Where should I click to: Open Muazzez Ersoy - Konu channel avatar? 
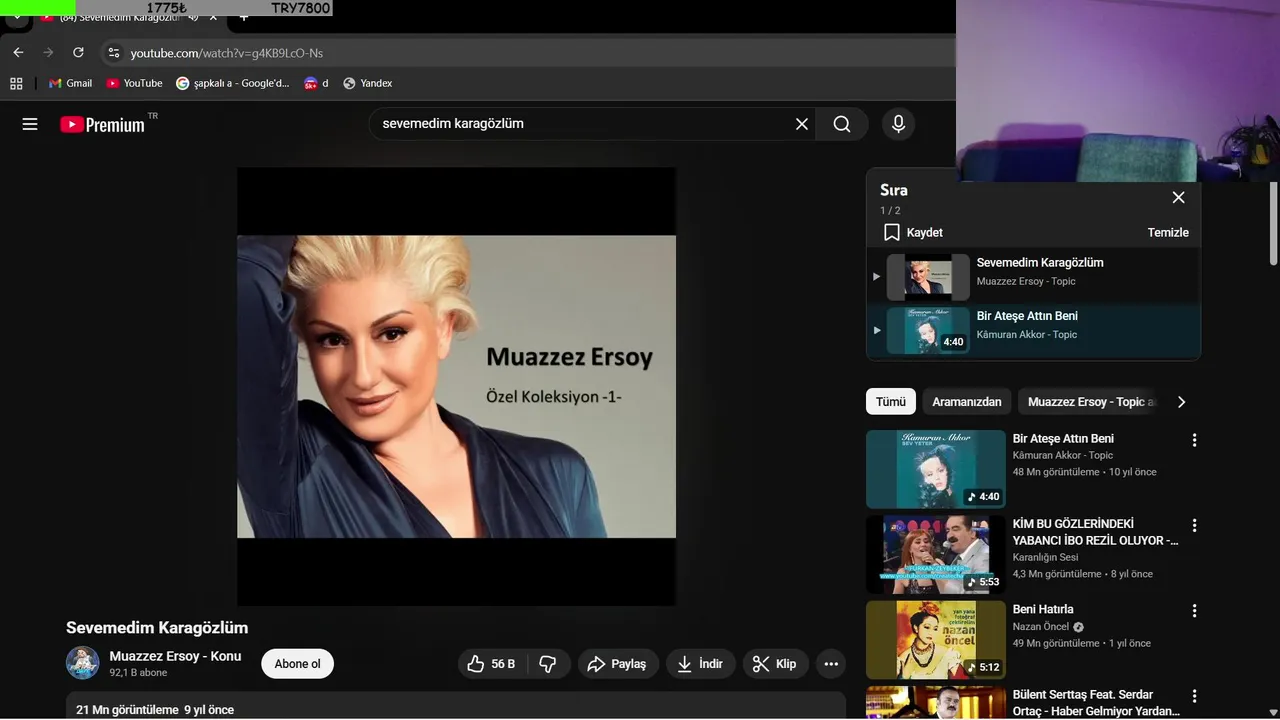click(x=83, y=663)
